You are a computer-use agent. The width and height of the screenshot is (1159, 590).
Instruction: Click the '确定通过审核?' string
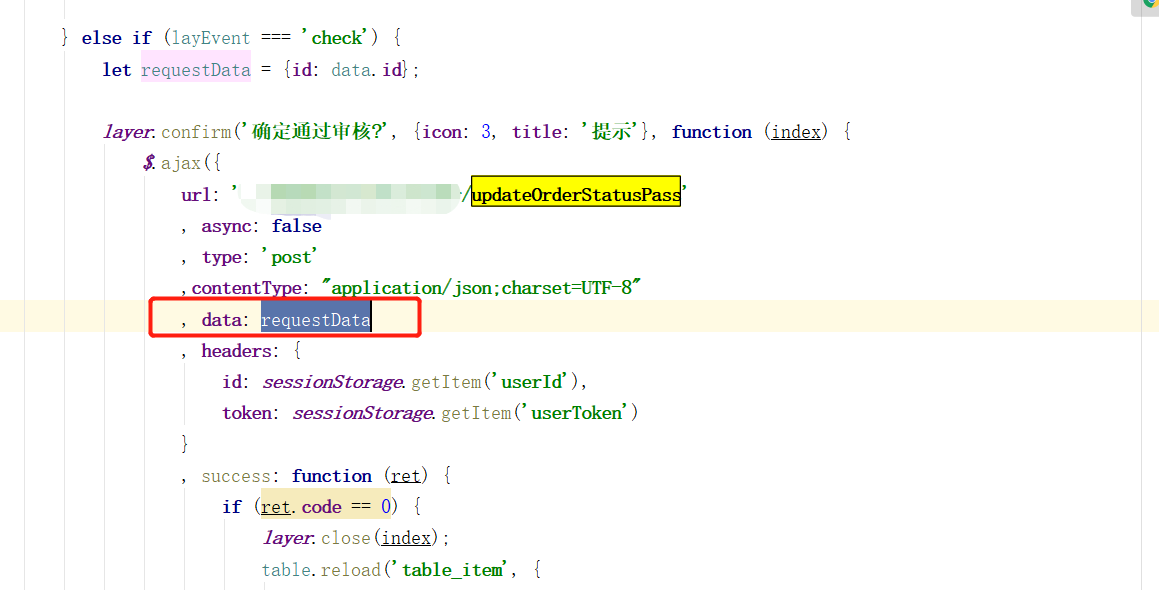point(313,132)
